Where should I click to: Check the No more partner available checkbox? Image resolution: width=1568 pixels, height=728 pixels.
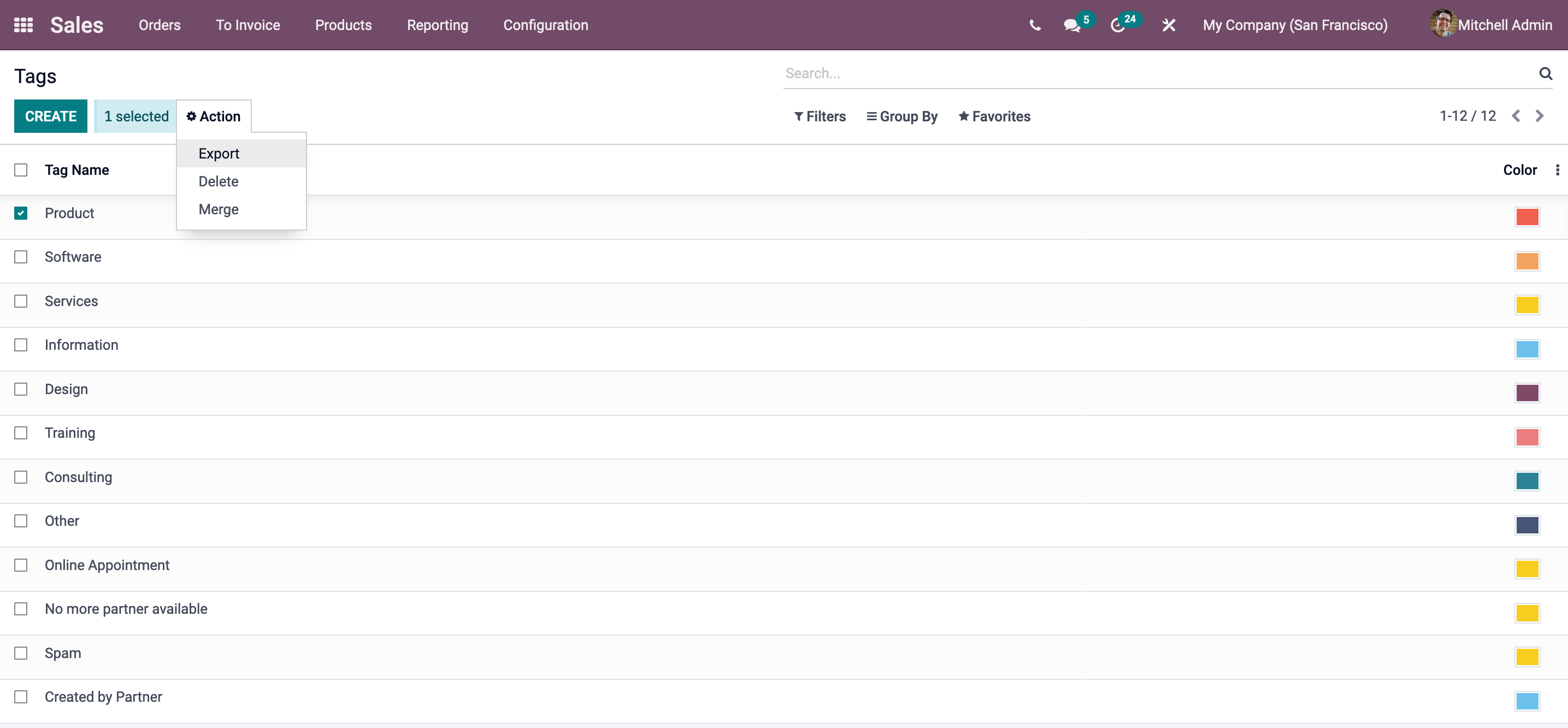tap(21, 609)
